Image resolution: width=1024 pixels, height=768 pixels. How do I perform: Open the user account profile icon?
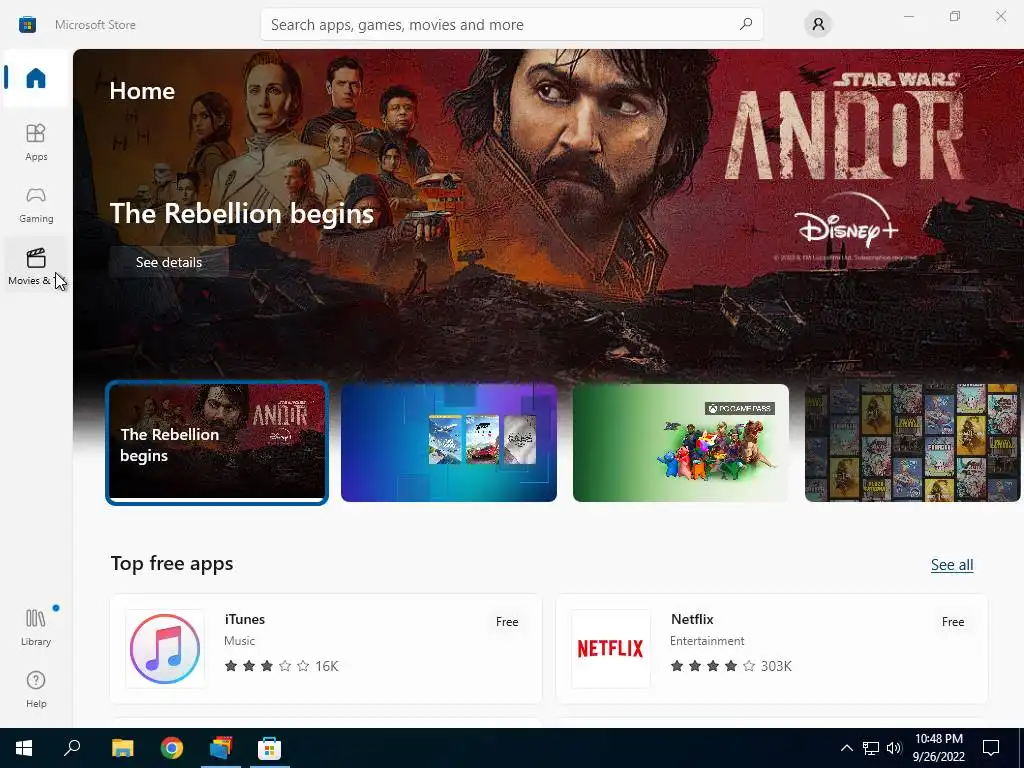(x=818, y=24)
